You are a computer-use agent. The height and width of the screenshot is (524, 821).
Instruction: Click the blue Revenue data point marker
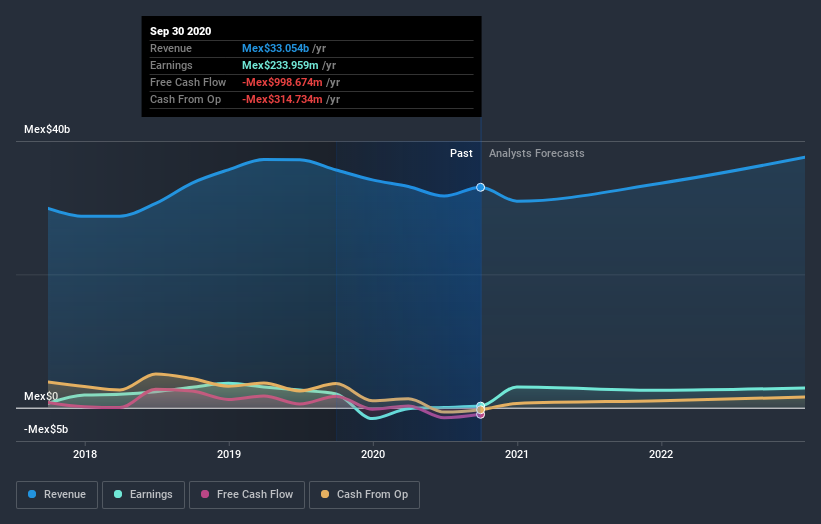click(x=480, y=187)
